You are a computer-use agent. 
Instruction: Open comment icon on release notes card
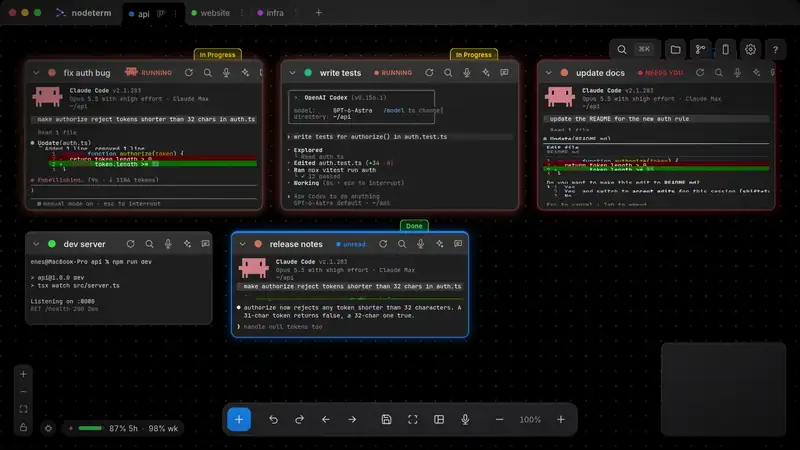tap(458, 244)
